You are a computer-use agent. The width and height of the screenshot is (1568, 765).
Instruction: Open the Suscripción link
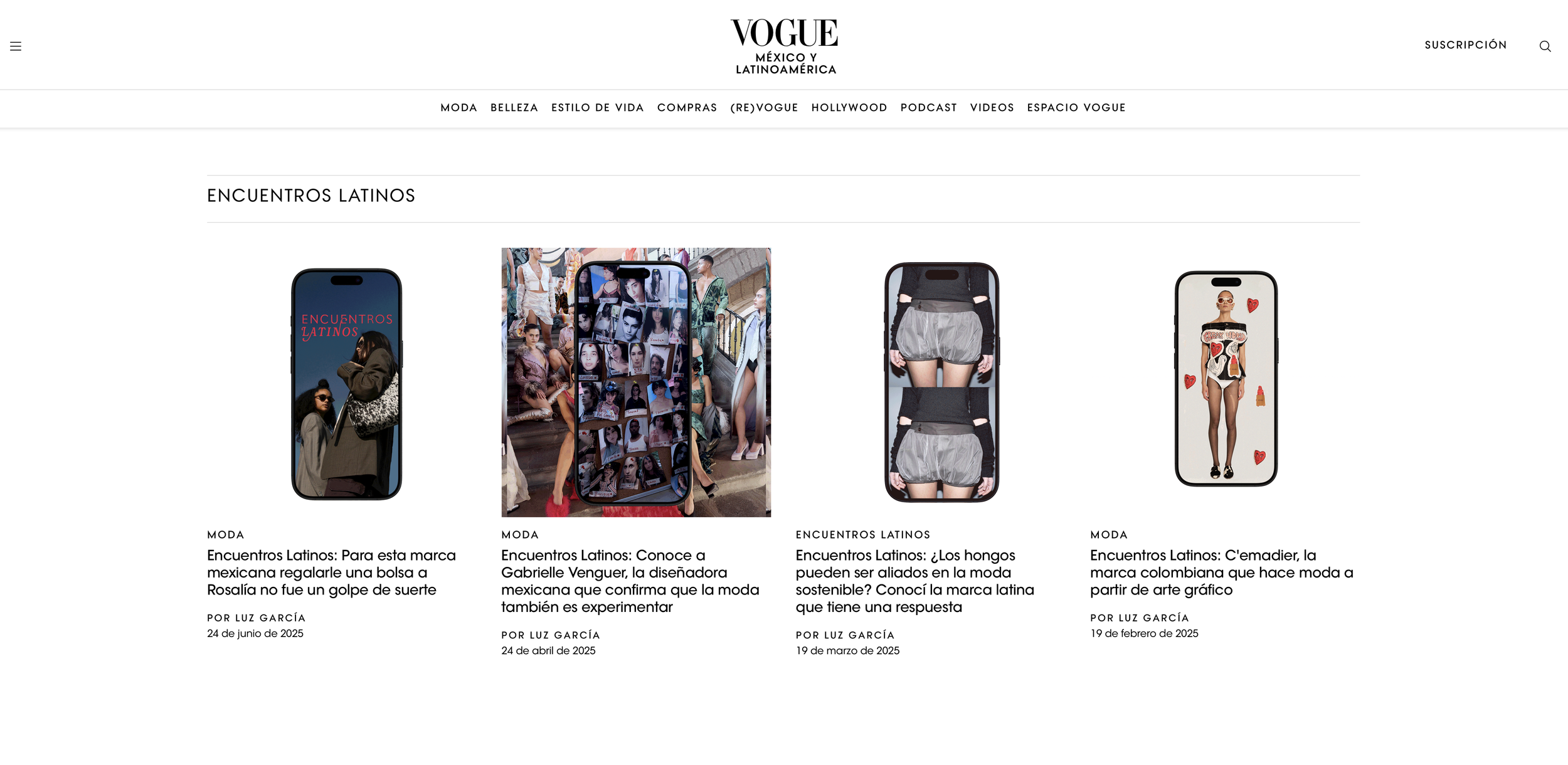(1465, 45)
